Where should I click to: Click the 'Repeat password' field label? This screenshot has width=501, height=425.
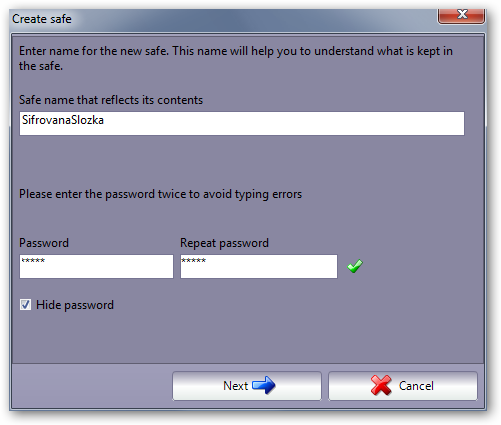tap(224, 243)
